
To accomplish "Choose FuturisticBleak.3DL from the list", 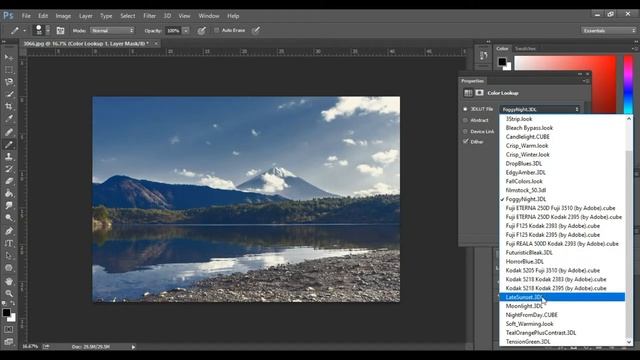I will (x=562, y=253).
